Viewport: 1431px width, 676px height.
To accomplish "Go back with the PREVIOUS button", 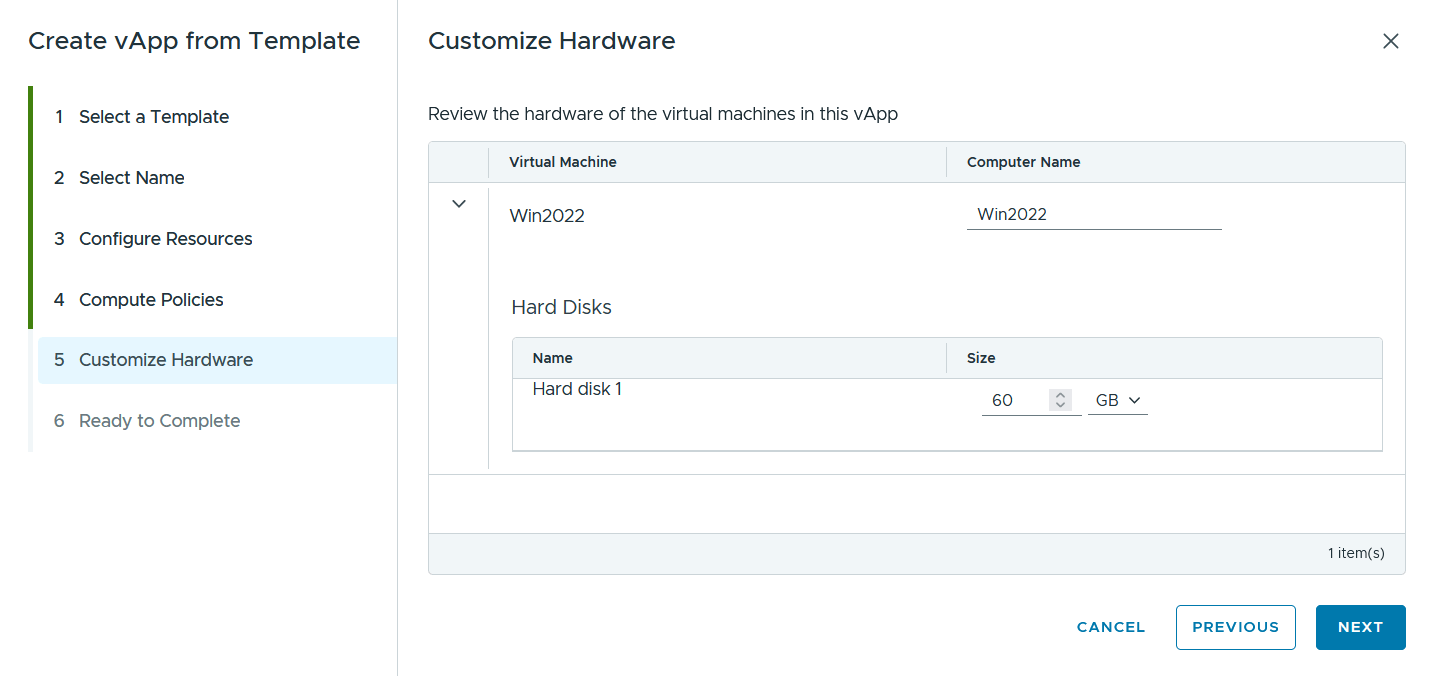I will tap(1235, 627).
